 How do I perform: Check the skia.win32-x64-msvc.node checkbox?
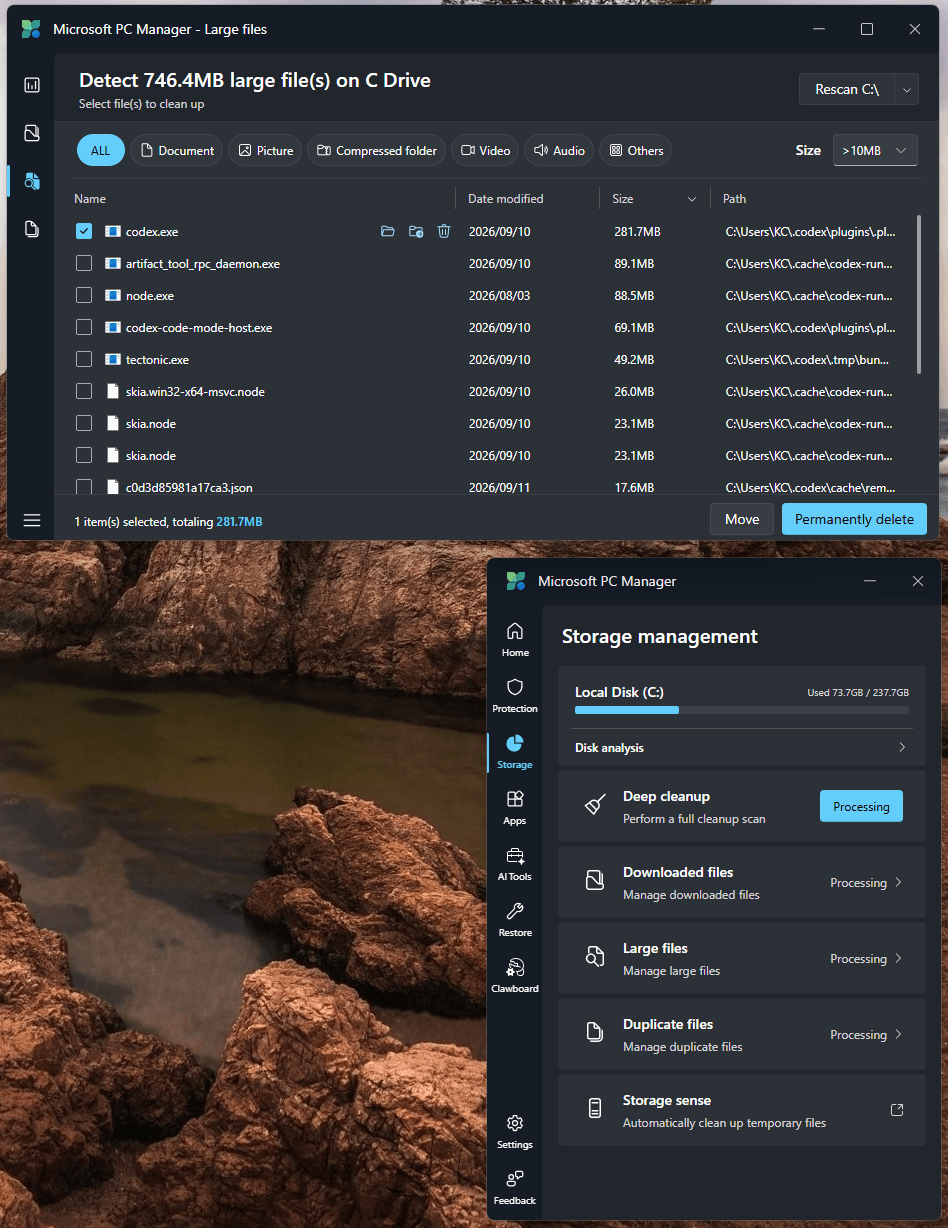[x=84, y=392]
